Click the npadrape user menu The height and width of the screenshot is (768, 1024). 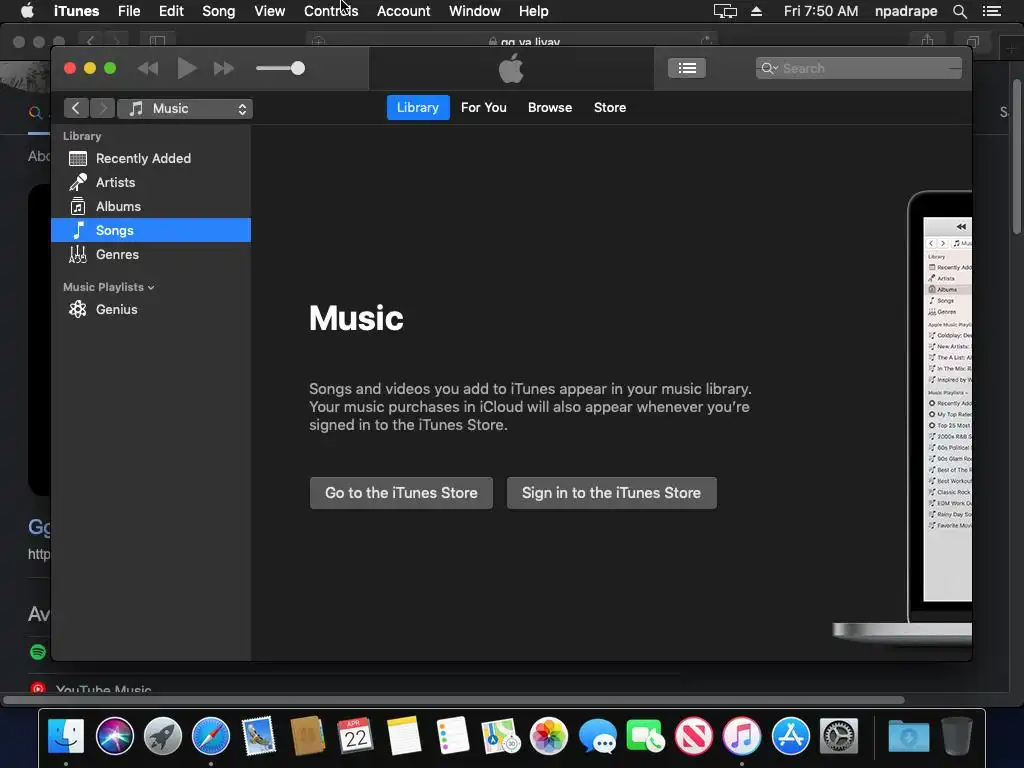(906, 11)
